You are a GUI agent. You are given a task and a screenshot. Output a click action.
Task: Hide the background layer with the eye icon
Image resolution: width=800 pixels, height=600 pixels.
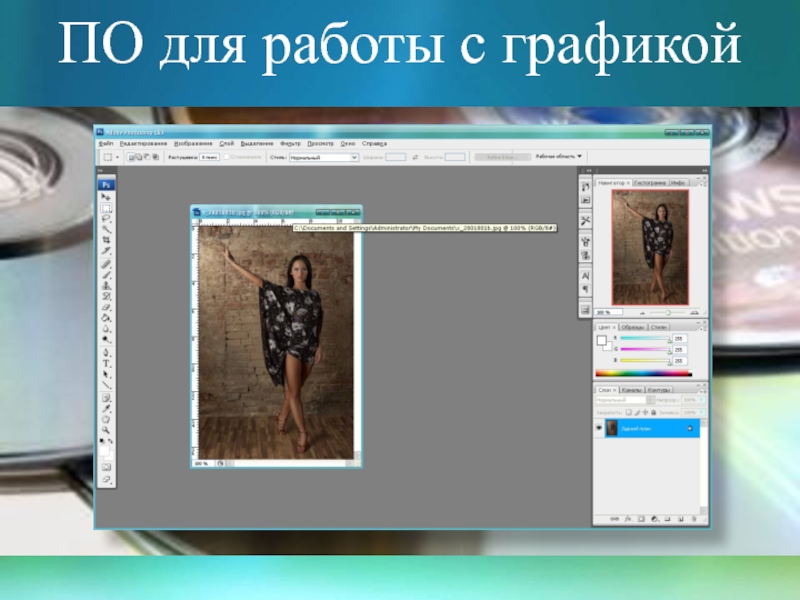click(600, 428)
